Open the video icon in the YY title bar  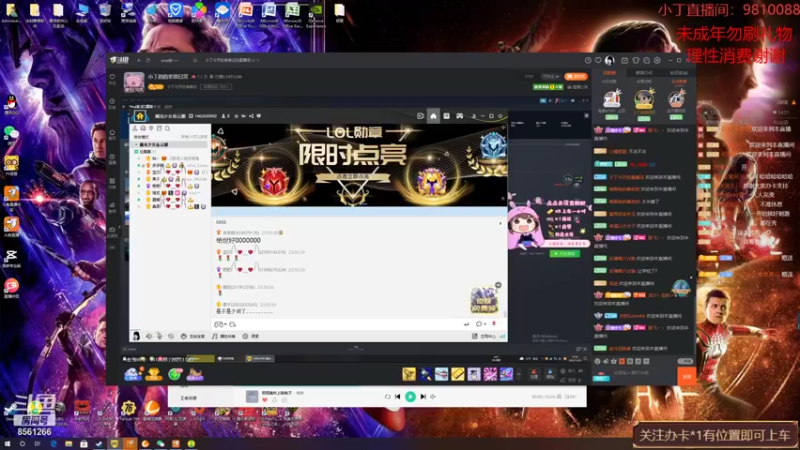pos(420,116)
